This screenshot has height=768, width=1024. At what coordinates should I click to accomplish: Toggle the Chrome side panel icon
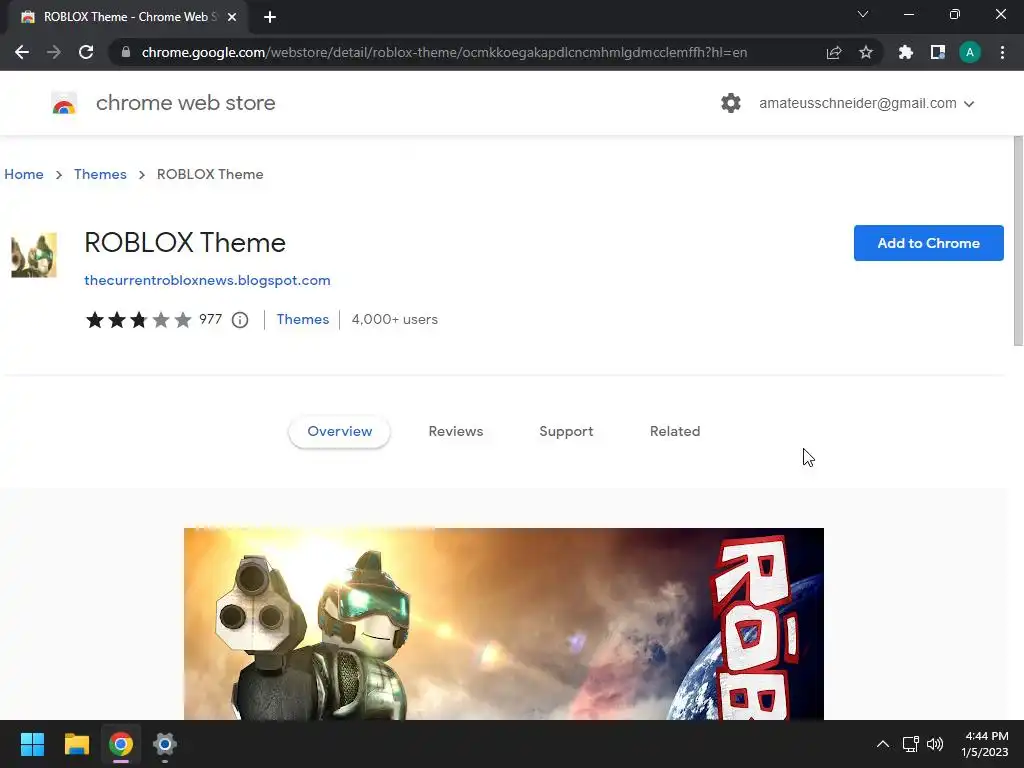point(938,52)
